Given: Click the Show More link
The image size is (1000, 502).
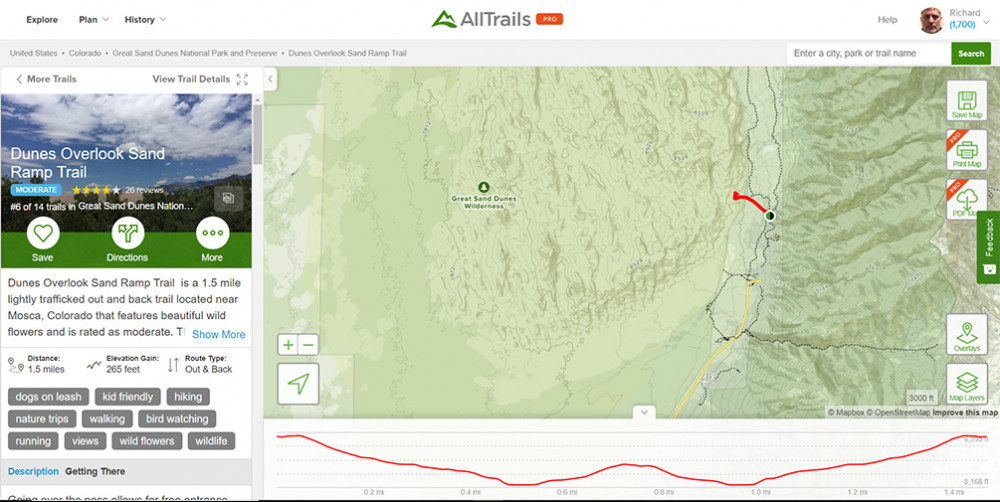Looking at the screenshot, I should tap(219, 334).
